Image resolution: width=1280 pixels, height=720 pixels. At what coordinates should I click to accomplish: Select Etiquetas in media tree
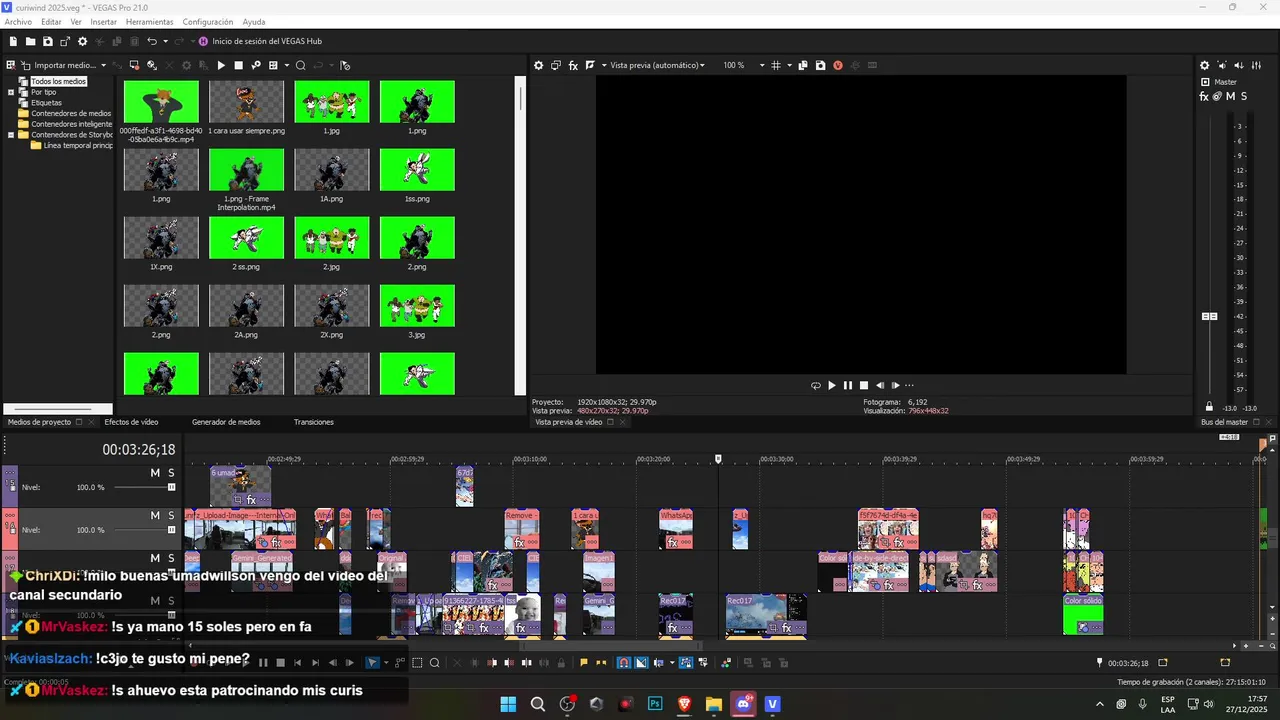[x=46, y=103]
